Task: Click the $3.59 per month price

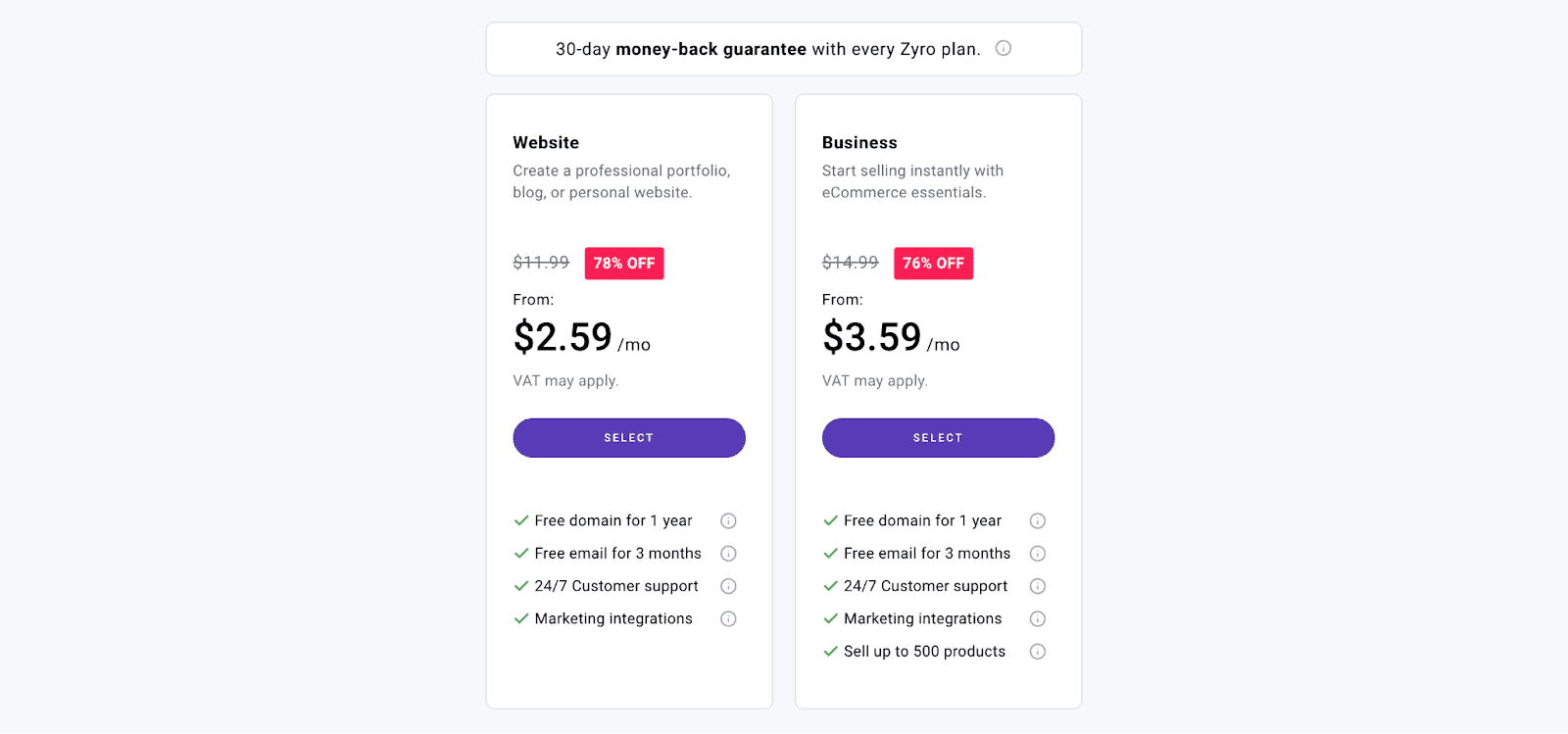Action: [x=872, y=338]
